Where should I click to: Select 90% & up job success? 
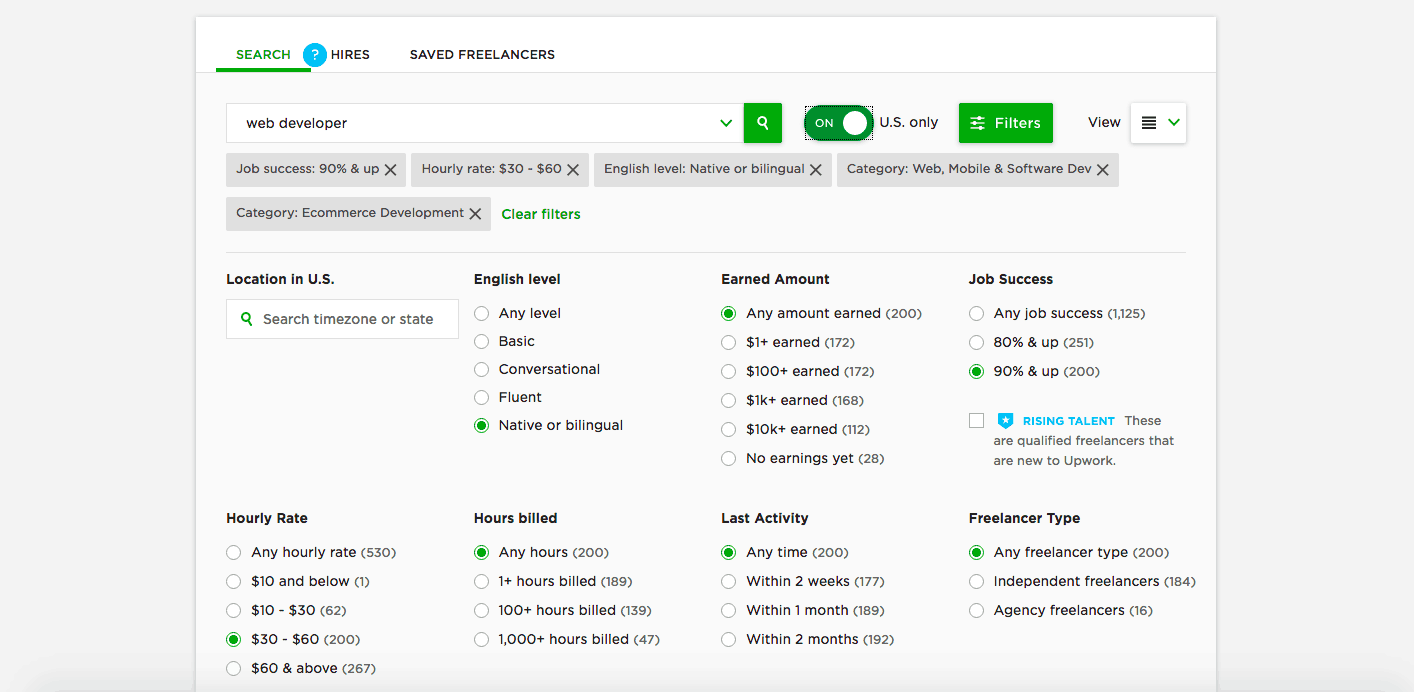977,371
